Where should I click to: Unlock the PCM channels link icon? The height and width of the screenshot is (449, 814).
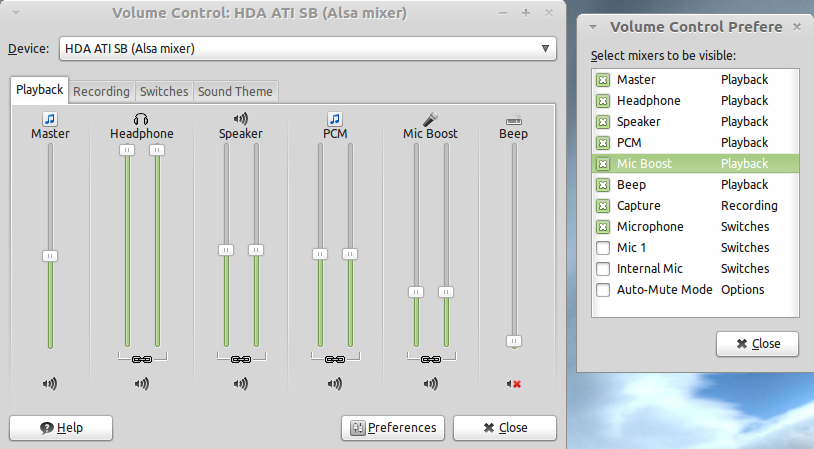pyautogui.click(x=334, y=358)
